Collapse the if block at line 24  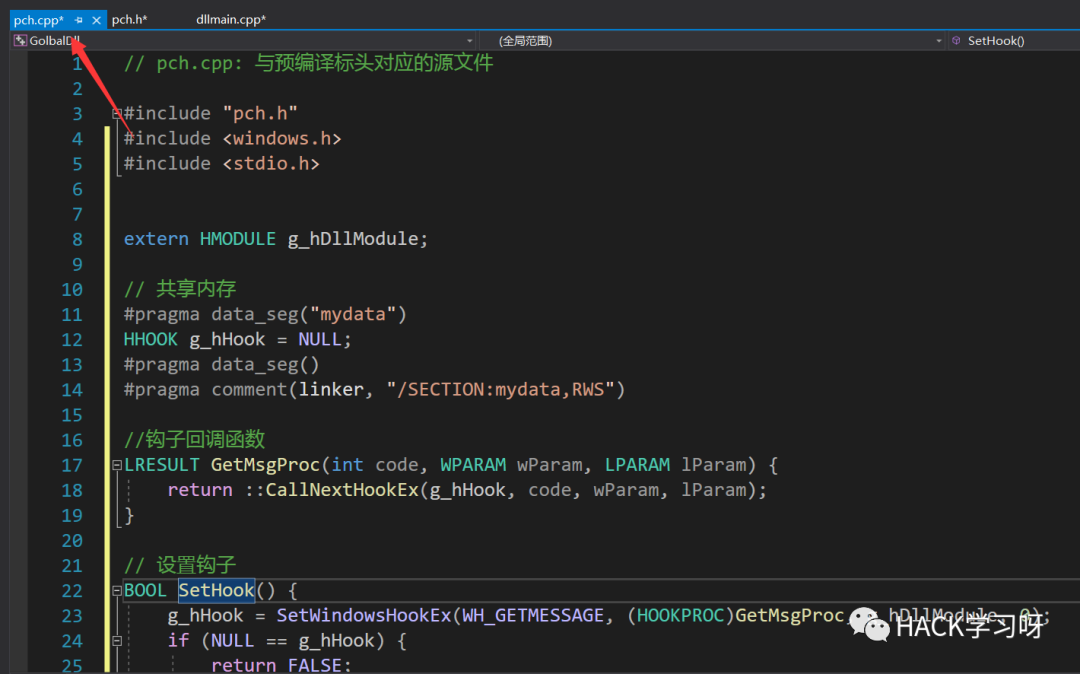pos(117,641)
